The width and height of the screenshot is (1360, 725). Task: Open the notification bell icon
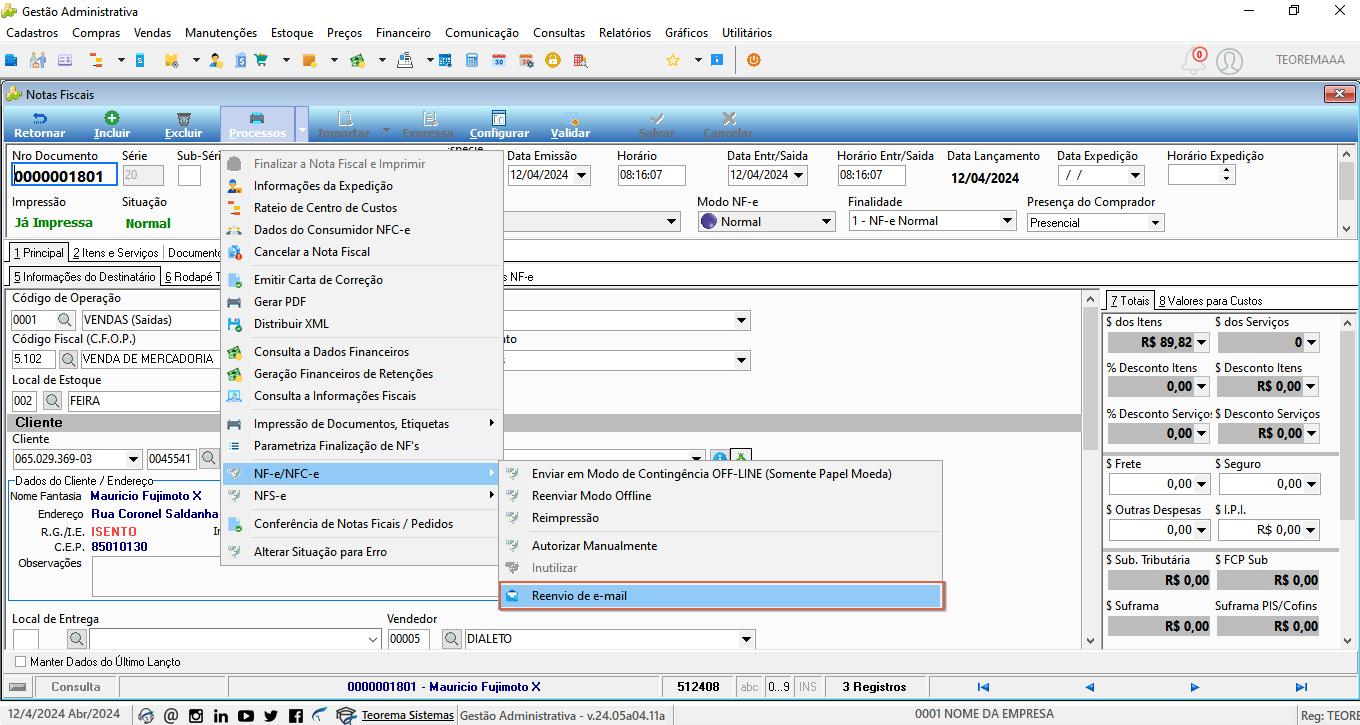[x=1194, y=61]
